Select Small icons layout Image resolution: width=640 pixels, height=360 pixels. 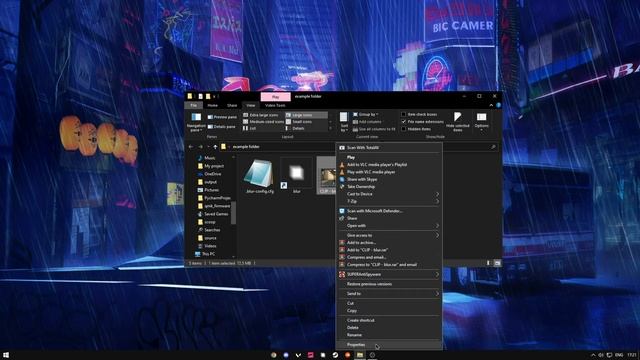coord(299,122)
